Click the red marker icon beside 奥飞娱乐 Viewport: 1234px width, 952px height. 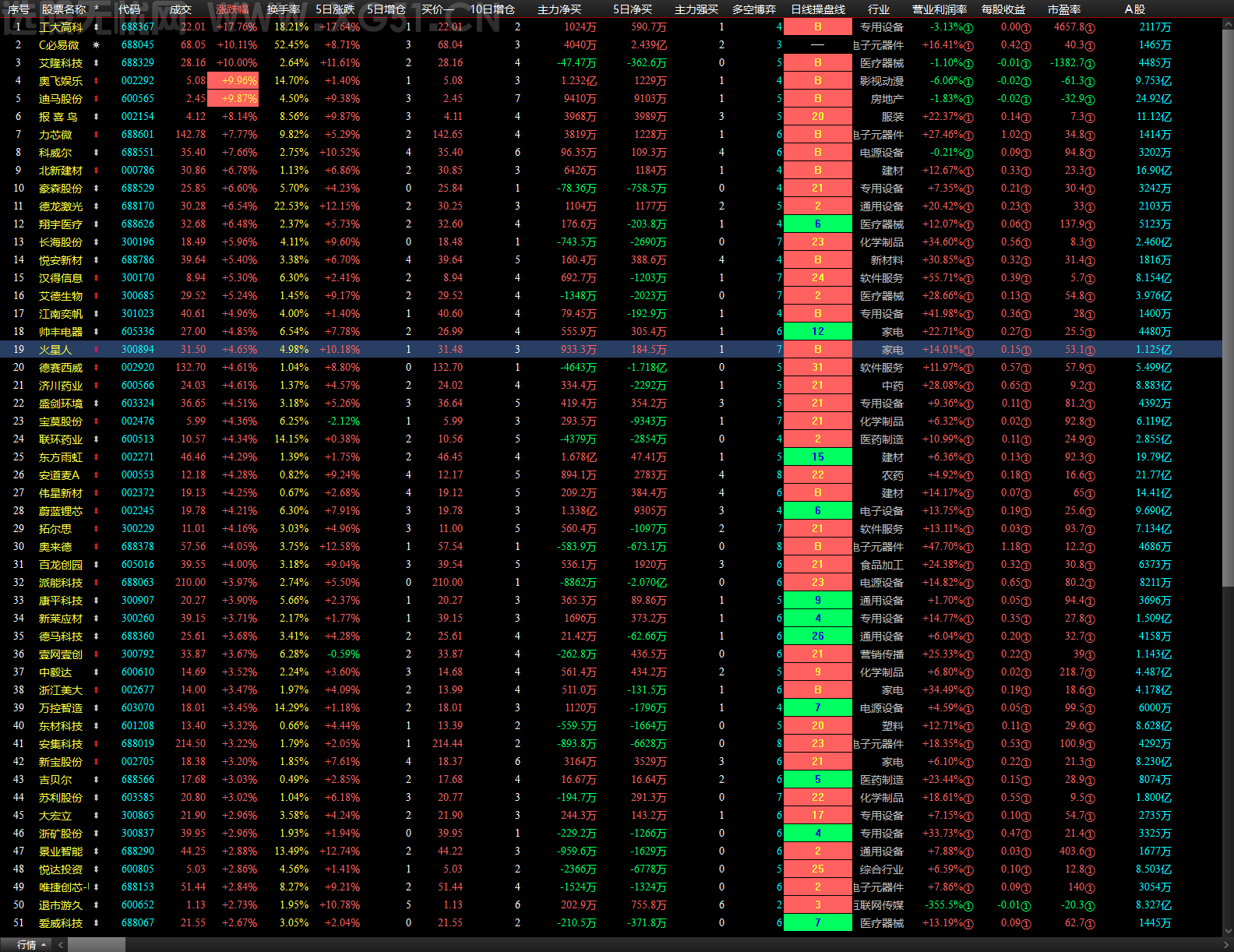[96, 81]
